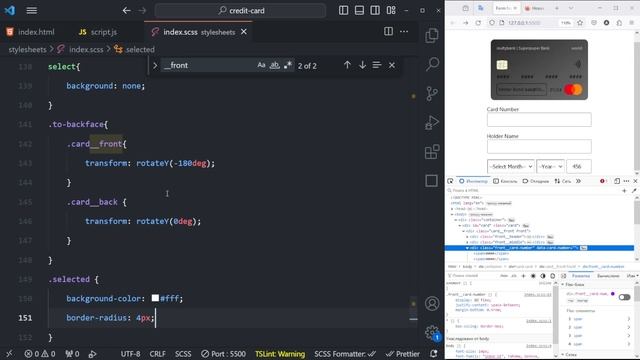Toggle the flexbox overlay switch in devtools
640x360 pixels.
[x=624, y=297]
